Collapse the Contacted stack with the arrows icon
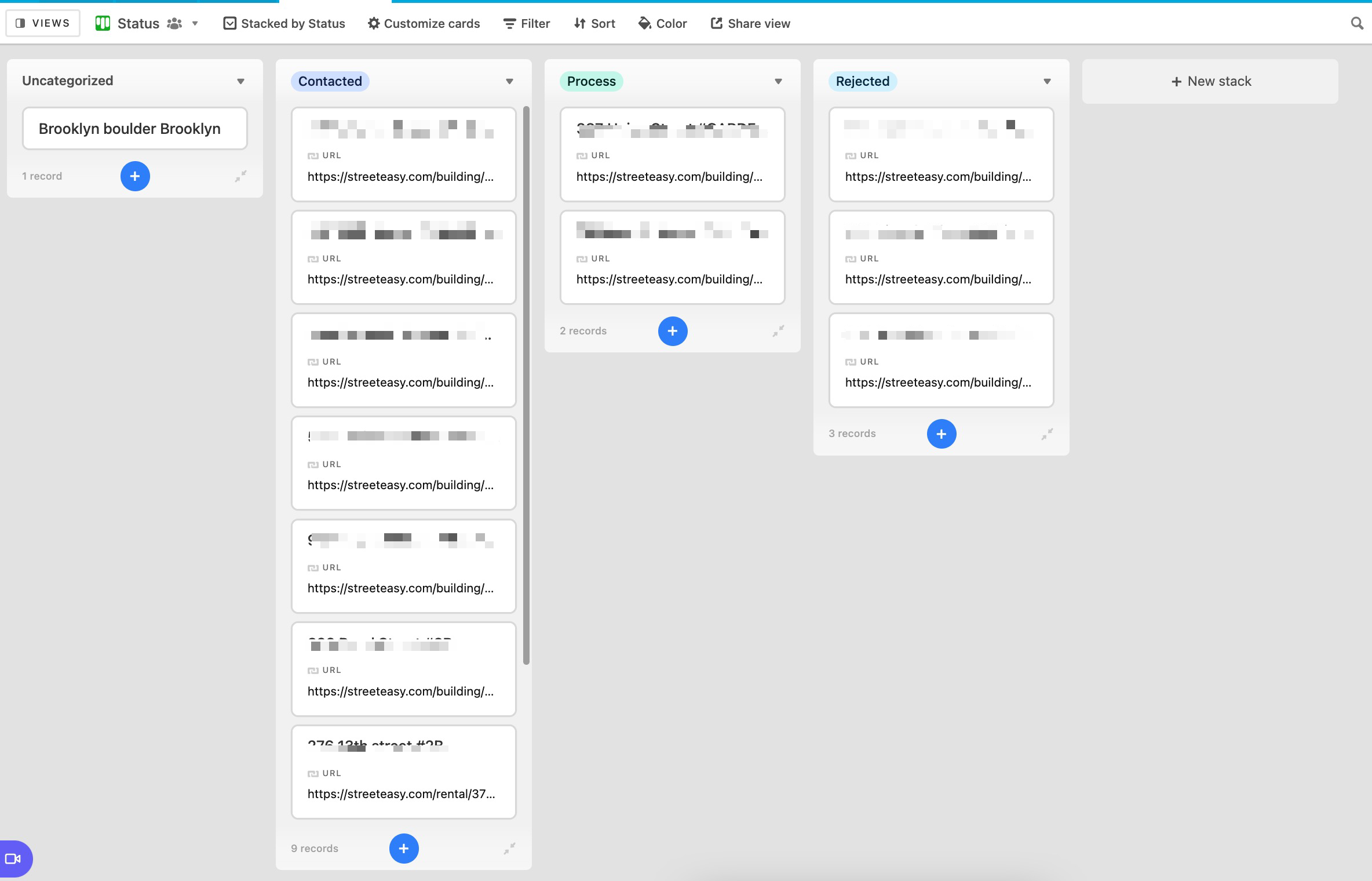The height and width of the screenshot is (881, 1372). tap(509, 849)
